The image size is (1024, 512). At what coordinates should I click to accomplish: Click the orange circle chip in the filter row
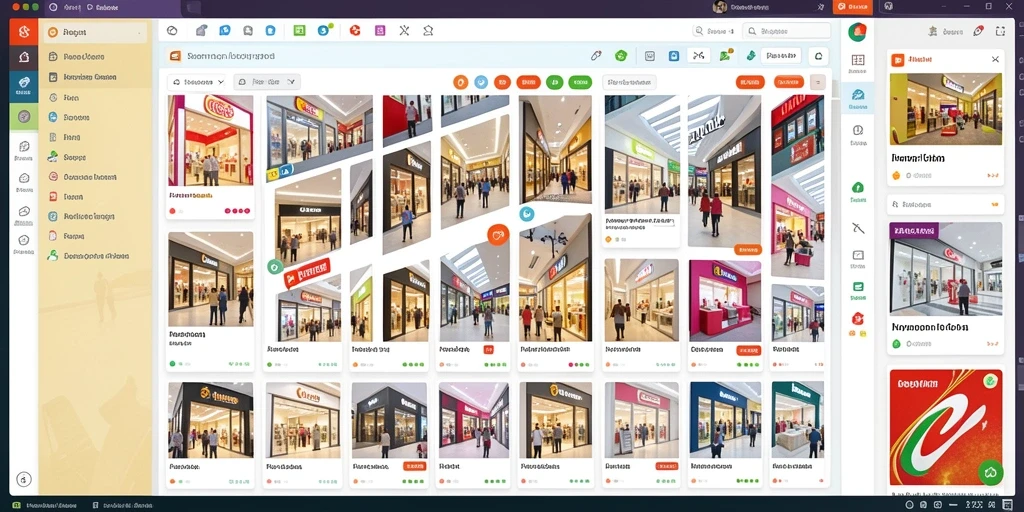(460, 82)
